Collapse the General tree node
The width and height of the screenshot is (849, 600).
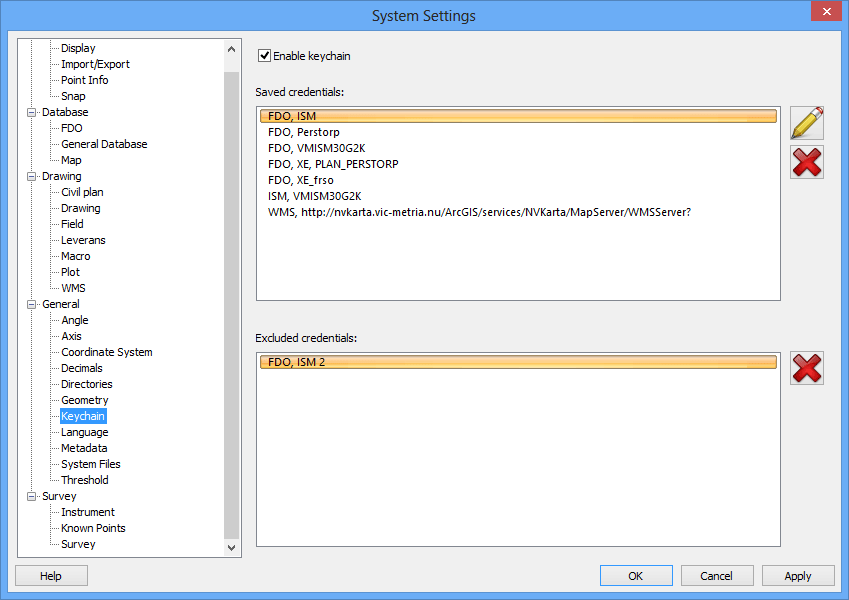pos(32,304)
